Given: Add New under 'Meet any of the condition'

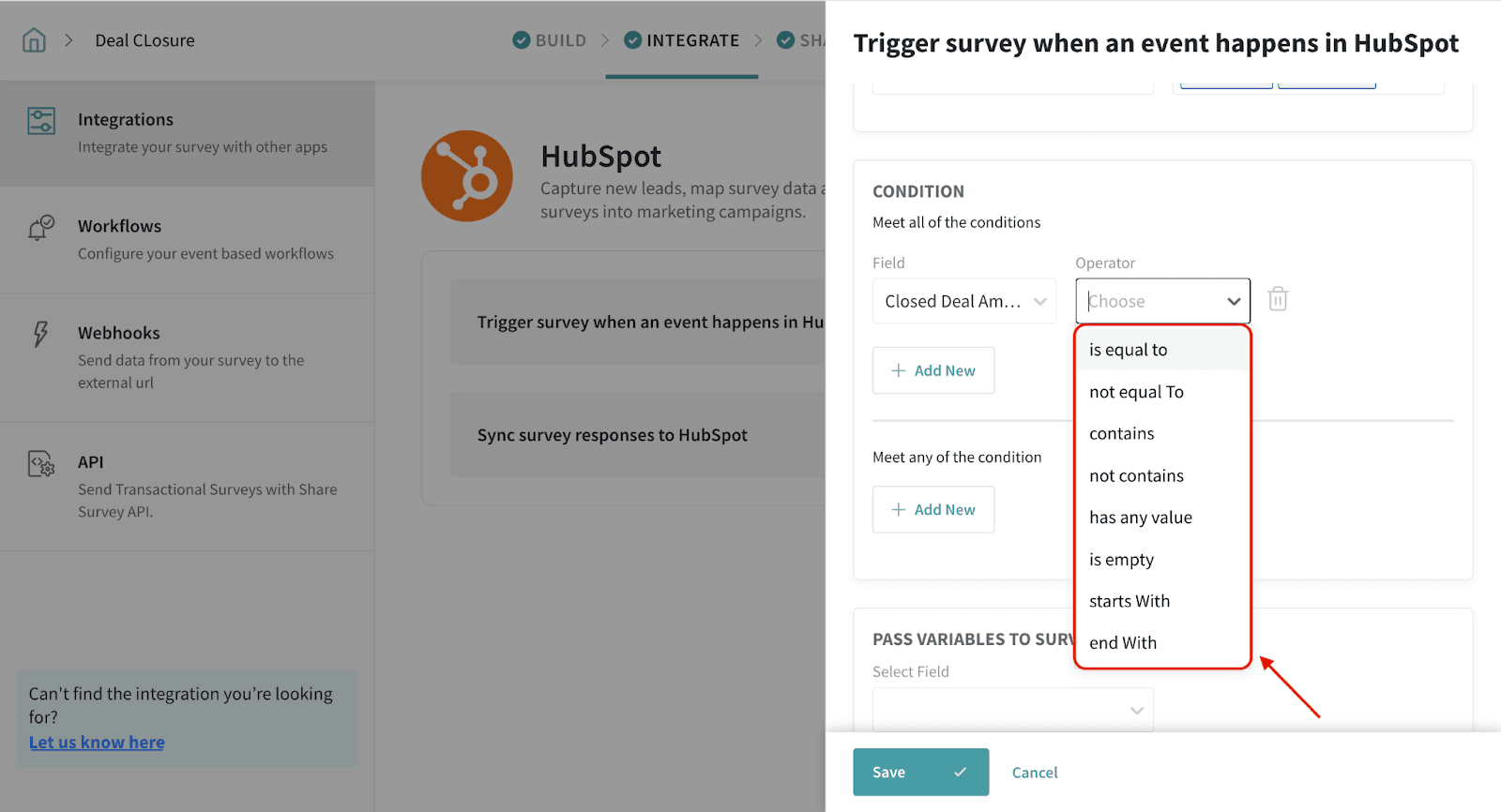Looking at the screenshot, I should pos(932,510).
